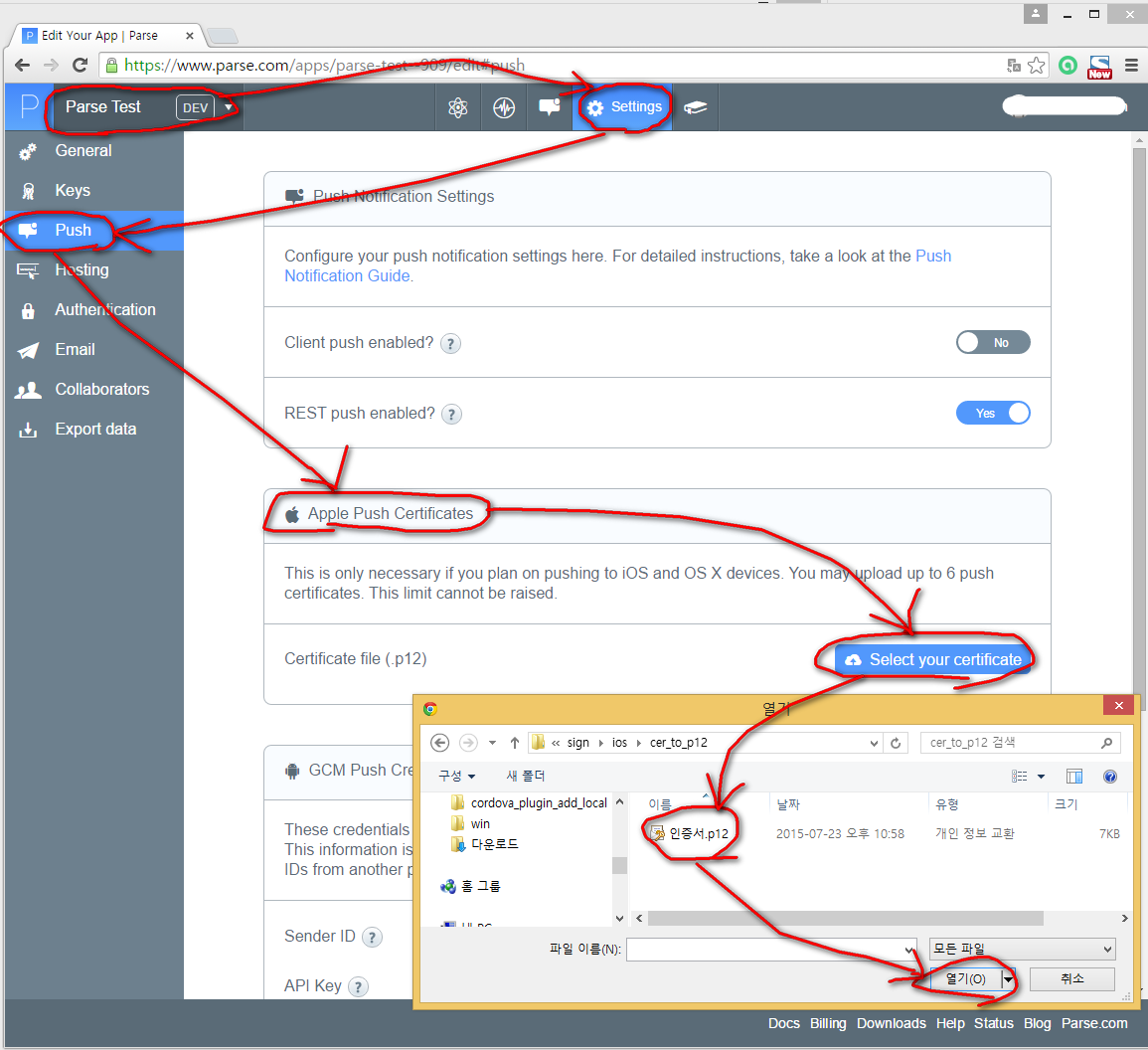Refresh the file dialog folder

coord(896,743)
